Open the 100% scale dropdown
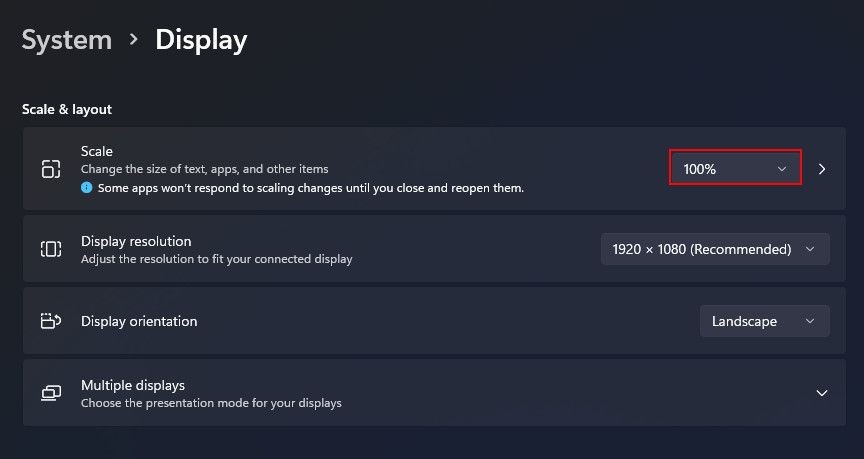The width and height of the screenshot is (864, 459). click(x=735, y=167)
